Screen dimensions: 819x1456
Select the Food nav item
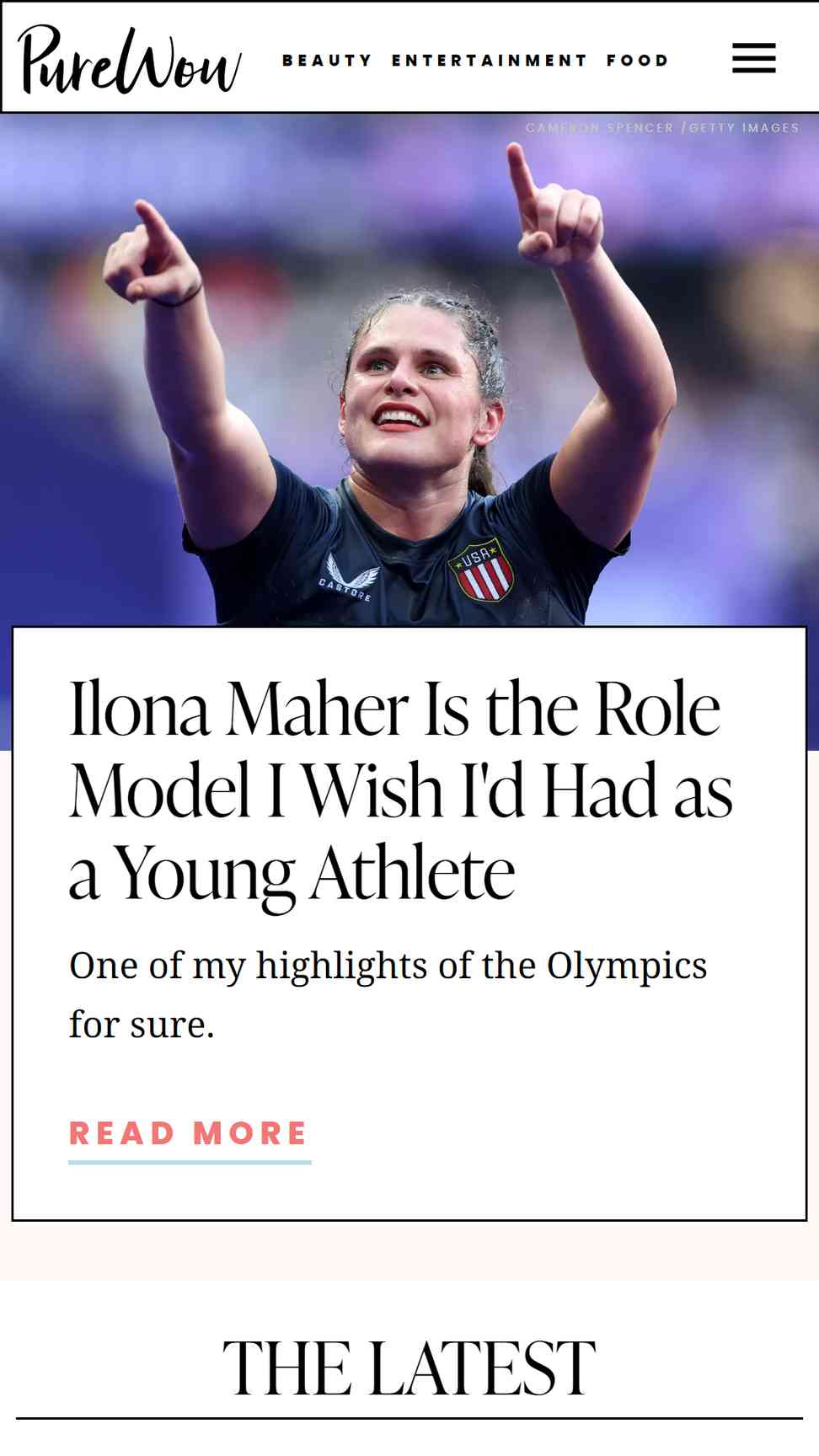[637, 61]
